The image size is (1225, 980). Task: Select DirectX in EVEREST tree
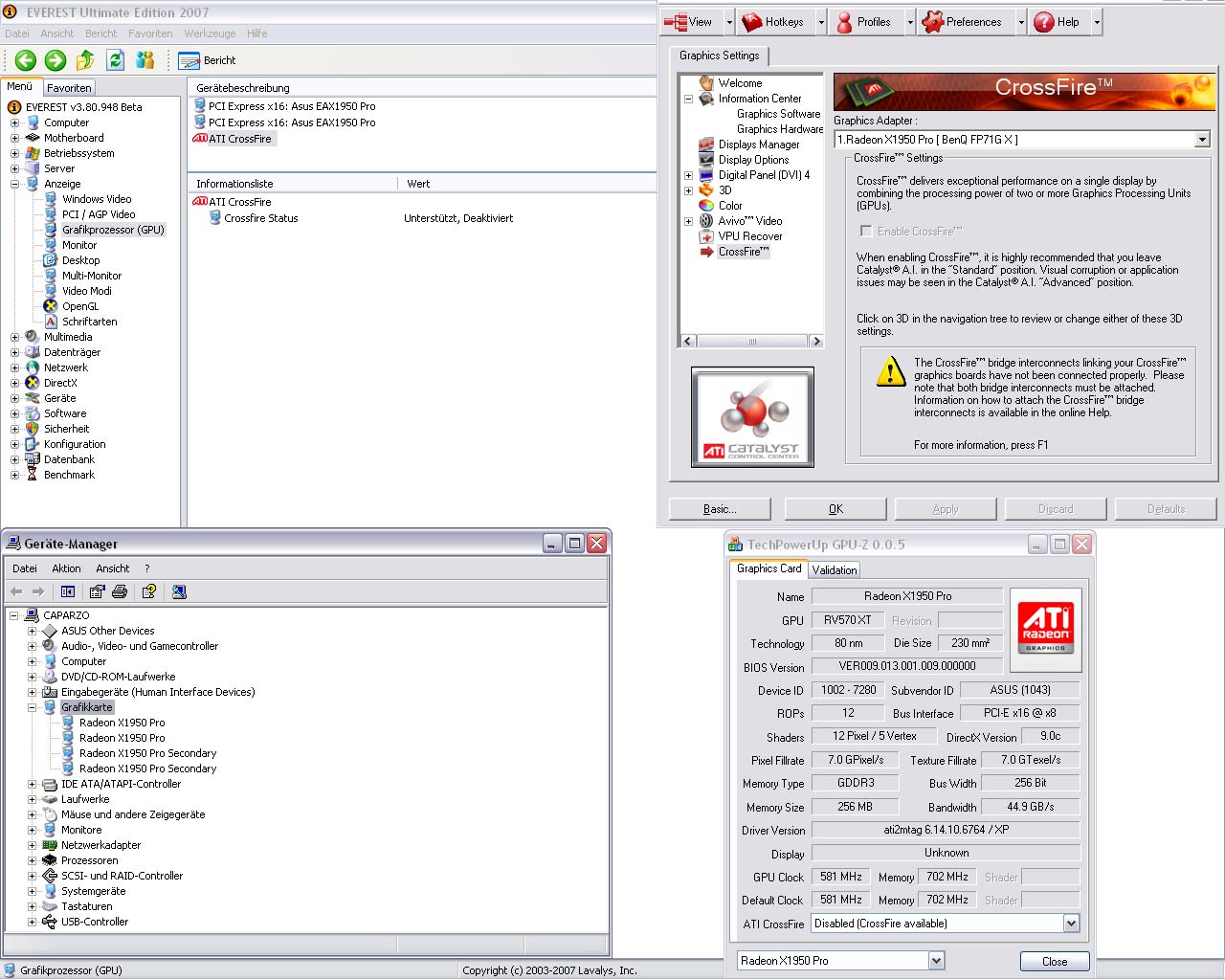point(60,383)
